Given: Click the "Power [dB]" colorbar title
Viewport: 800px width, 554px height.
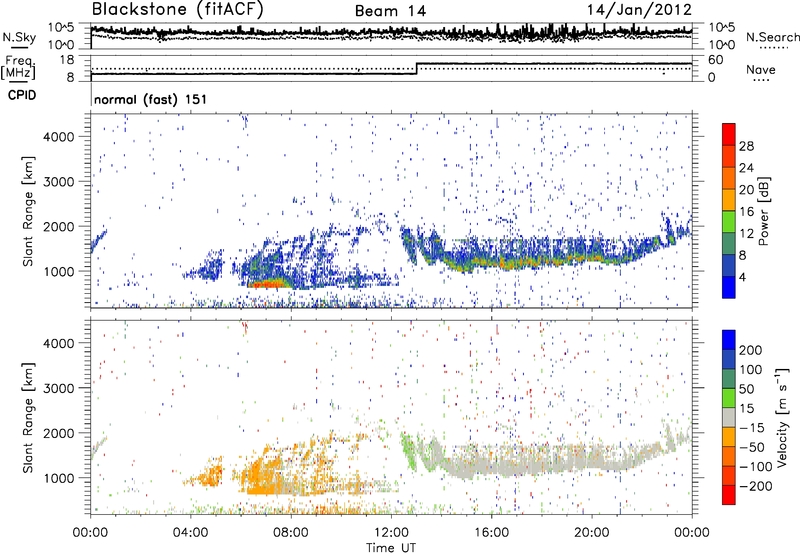Looking at the screenshot, I should [x=764, y=211].
